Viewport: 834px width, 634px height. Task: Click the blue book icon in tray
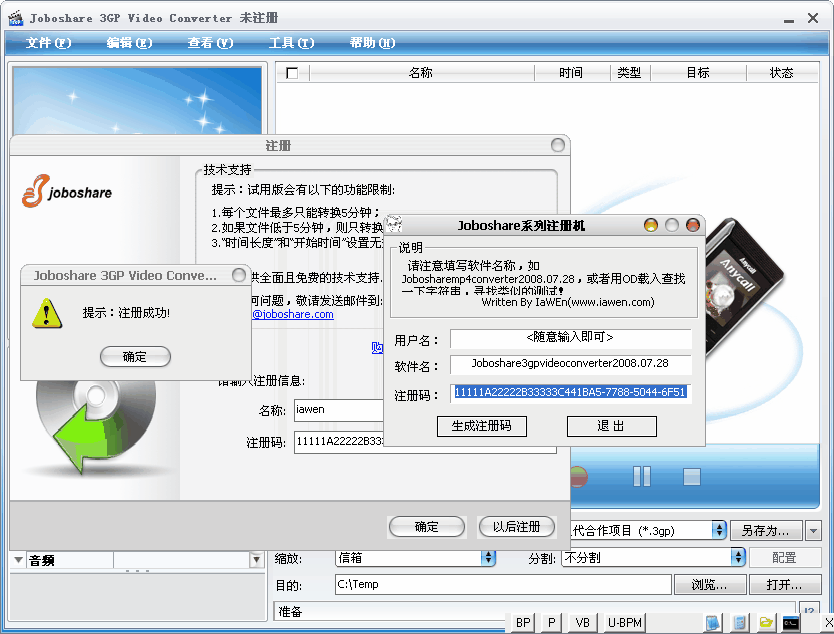(x=713, y=623)
